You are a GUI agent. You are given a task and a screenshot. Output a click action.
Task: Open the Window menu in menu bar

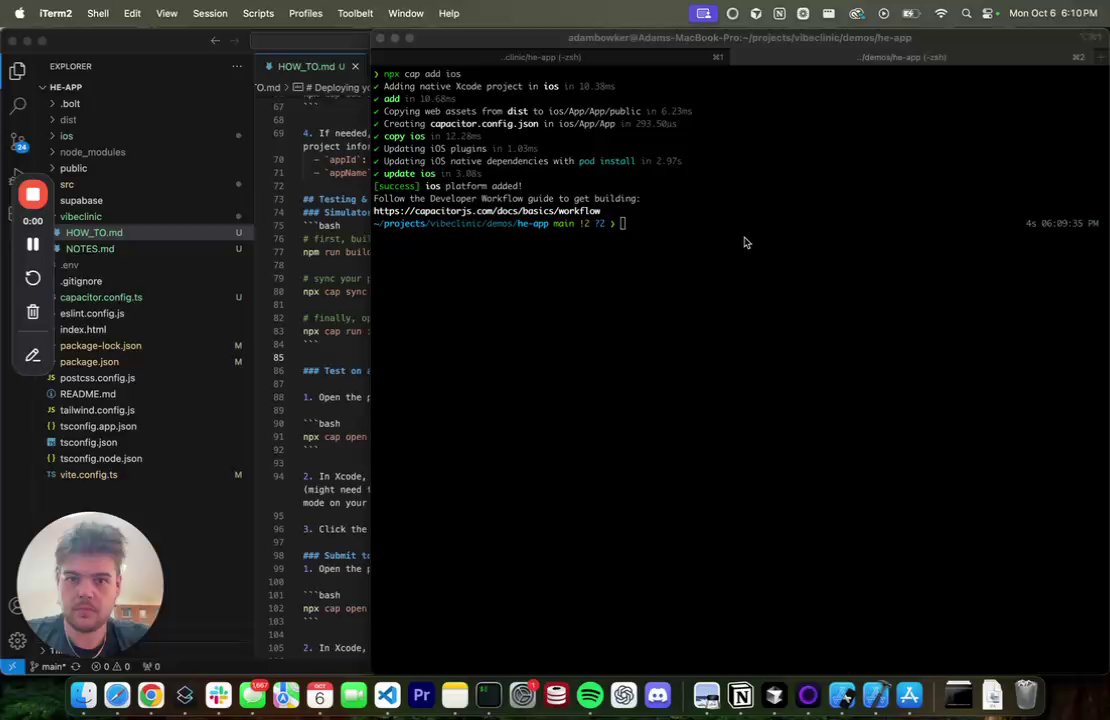(x=406, y=13)
